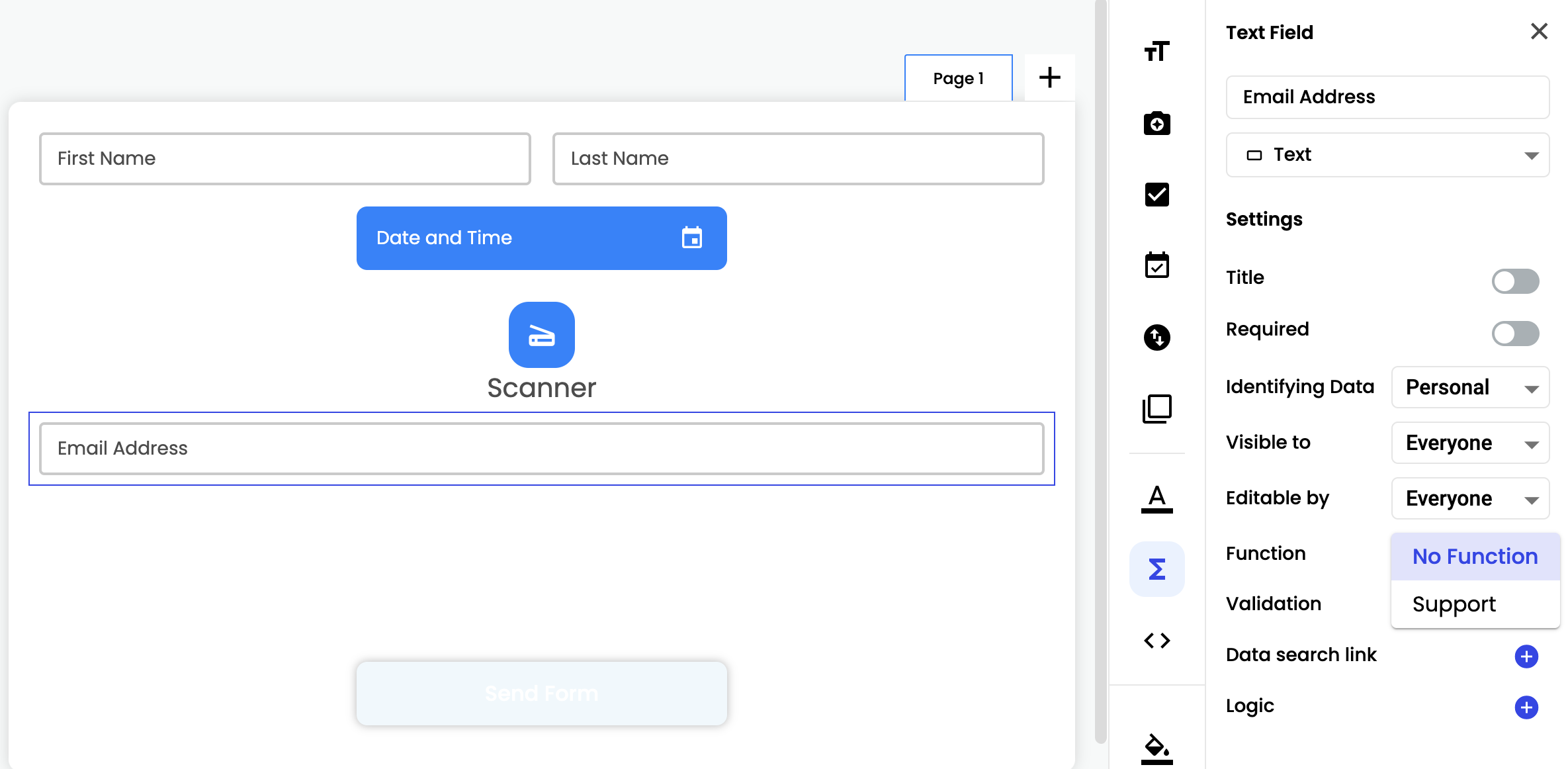Select the sigma function tool

click(x=1156, y=569)
